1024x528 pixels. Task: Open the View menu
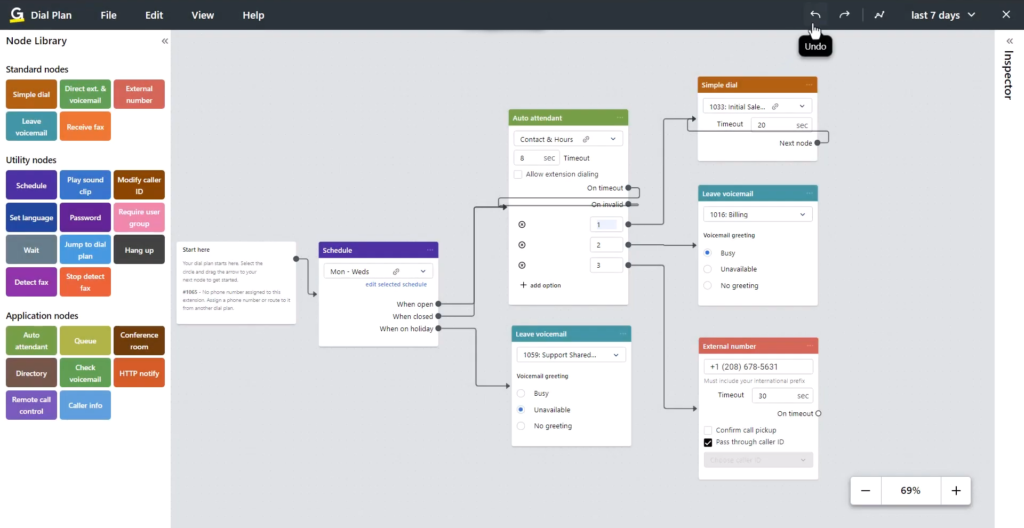pos(203,15)
